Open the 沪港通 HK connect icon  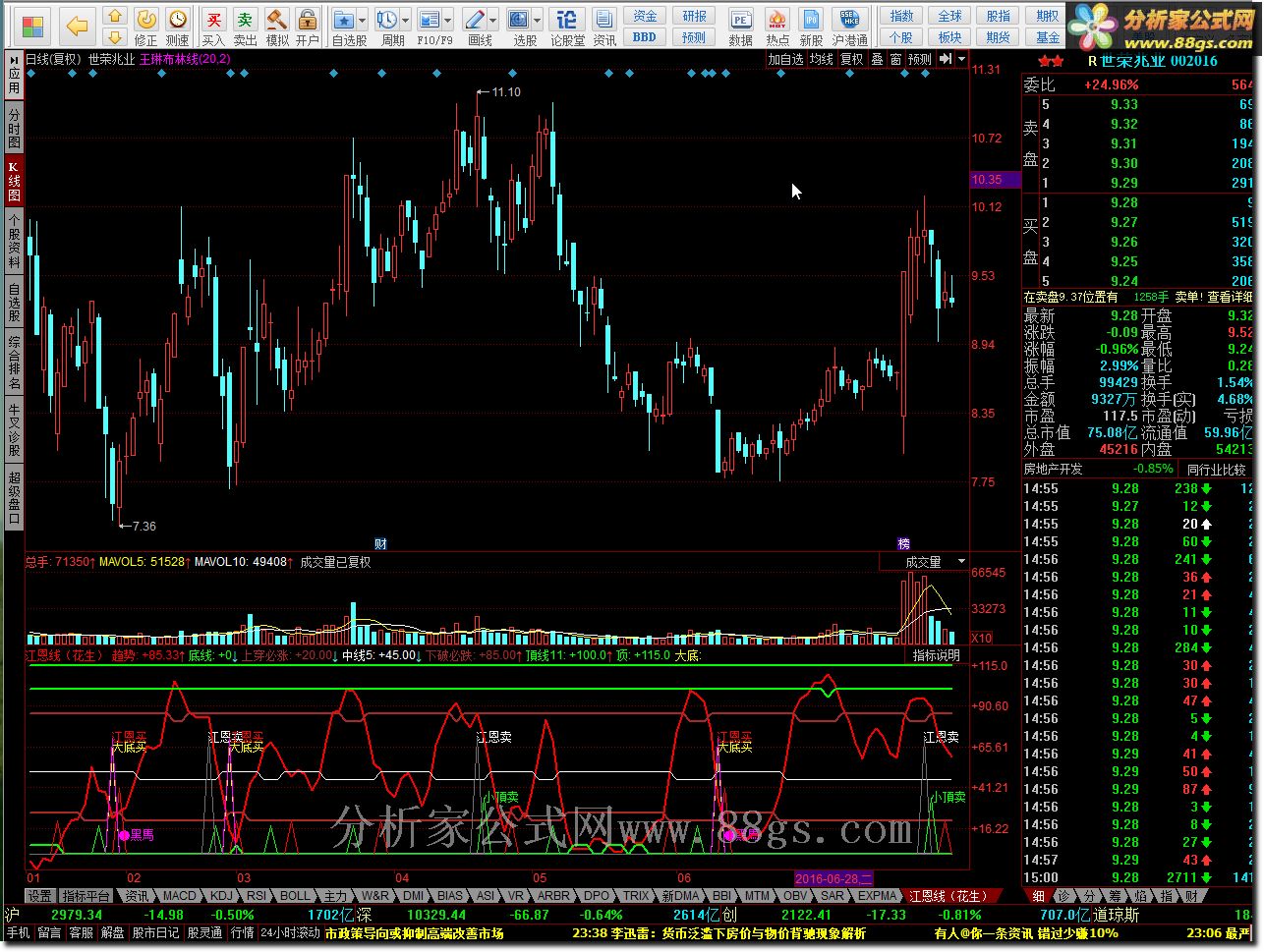click(x=849, y=27)
